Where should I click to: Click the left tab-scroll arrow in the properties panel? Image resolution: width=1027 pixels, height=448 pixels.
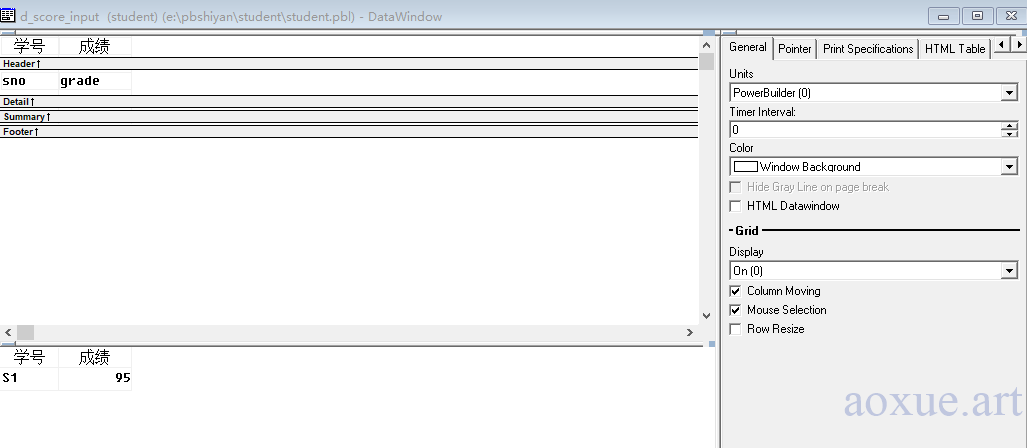[x=1001, y=45]
